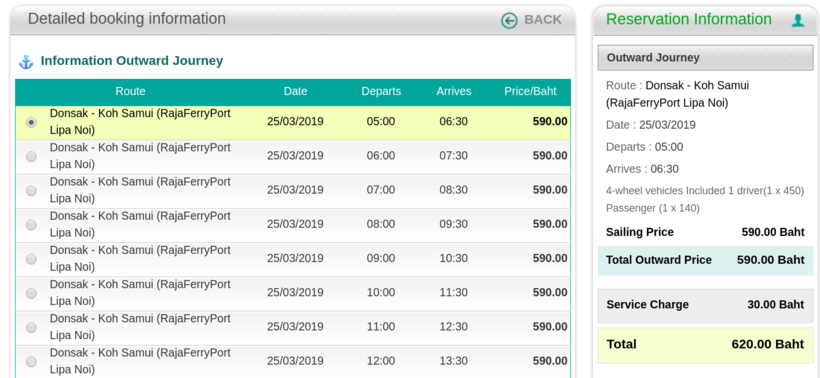820x378 pixels.
Task: Click the Detailed booking information heading
Action: (x=127, y=19)
